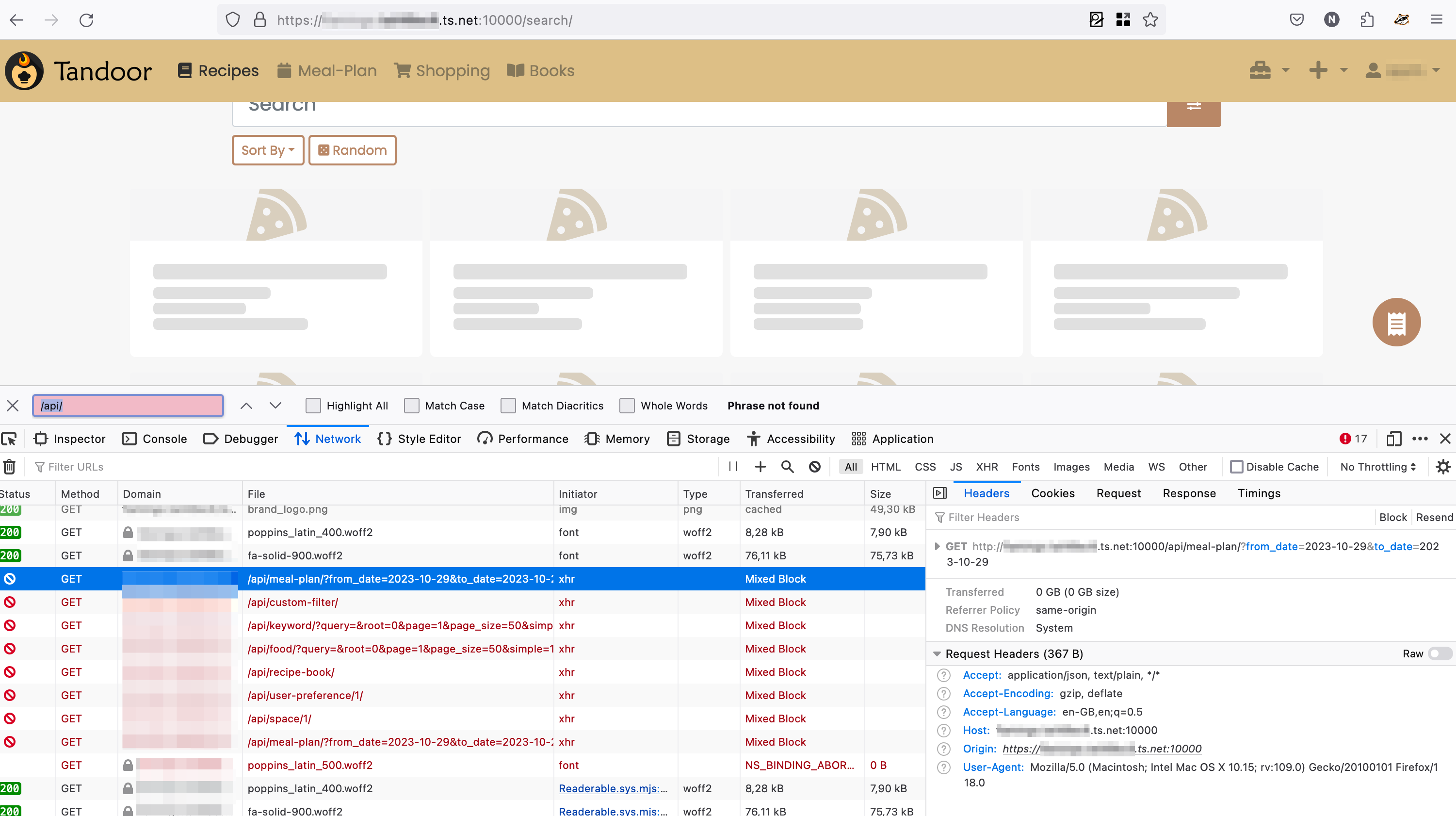The height and width of the screenshot is (816, 1456).
Task: Clear all network requests with trash icon
Action: point(9,466)
